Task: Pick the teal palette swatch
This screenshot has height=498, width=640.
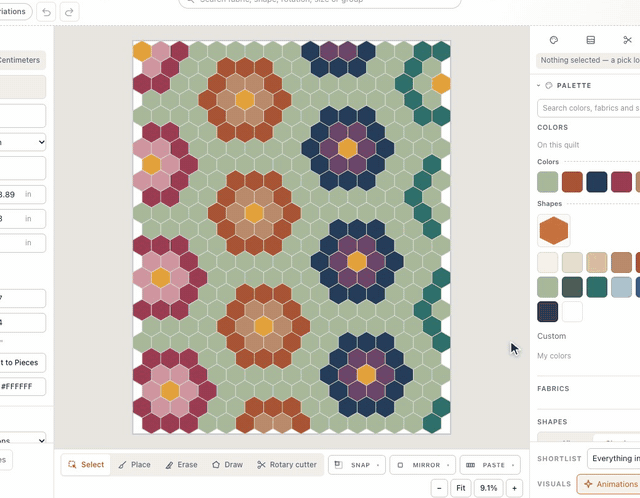Action: pos(597,287)
